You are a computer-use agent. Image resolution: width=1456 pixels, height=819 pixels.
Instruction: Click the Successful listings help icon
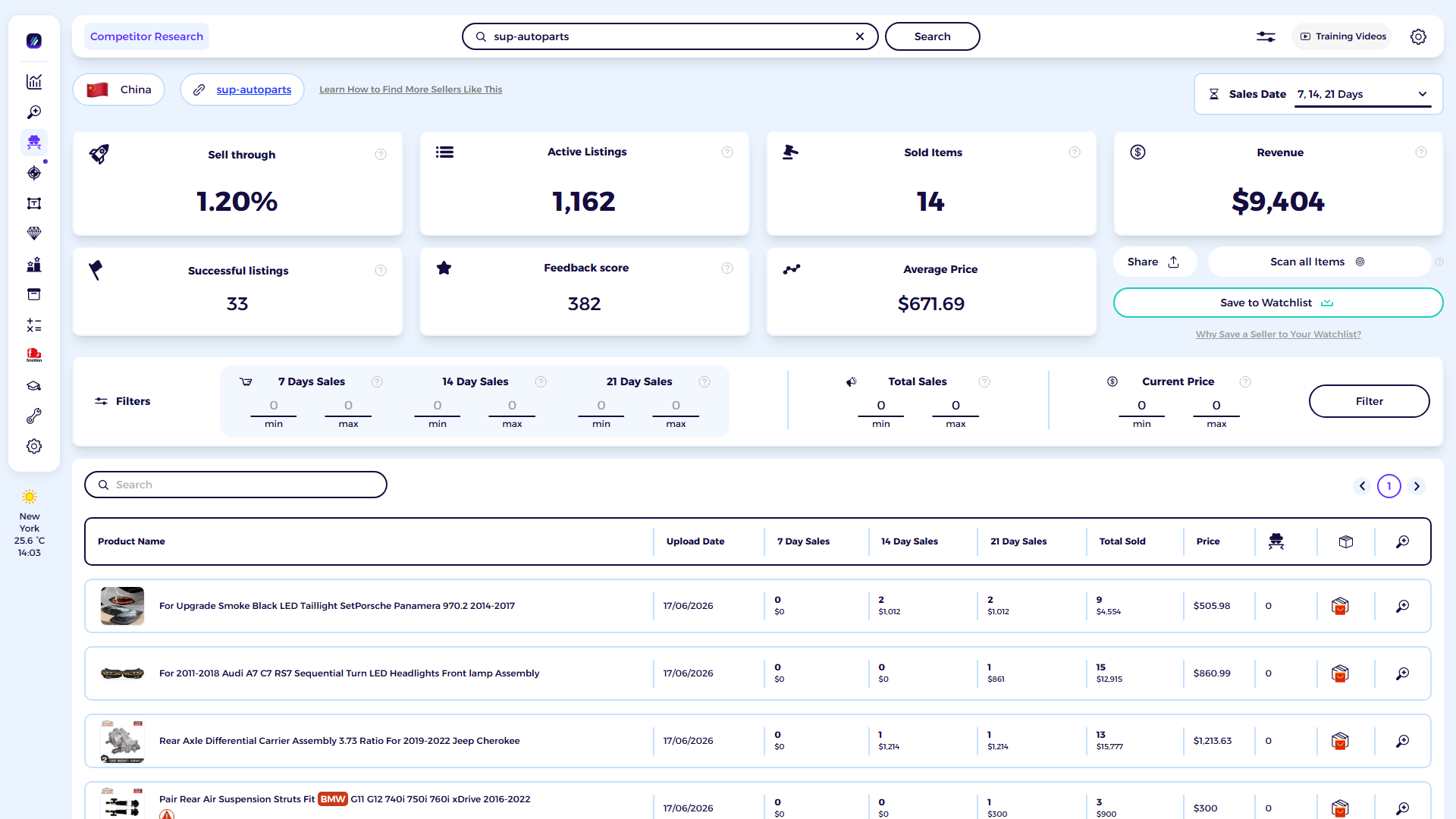[381, 271]
